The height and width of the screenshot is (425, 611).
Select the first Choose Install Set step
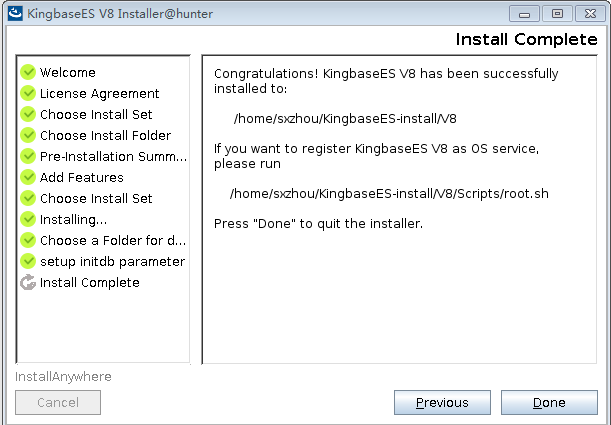[x=96, y=114]
